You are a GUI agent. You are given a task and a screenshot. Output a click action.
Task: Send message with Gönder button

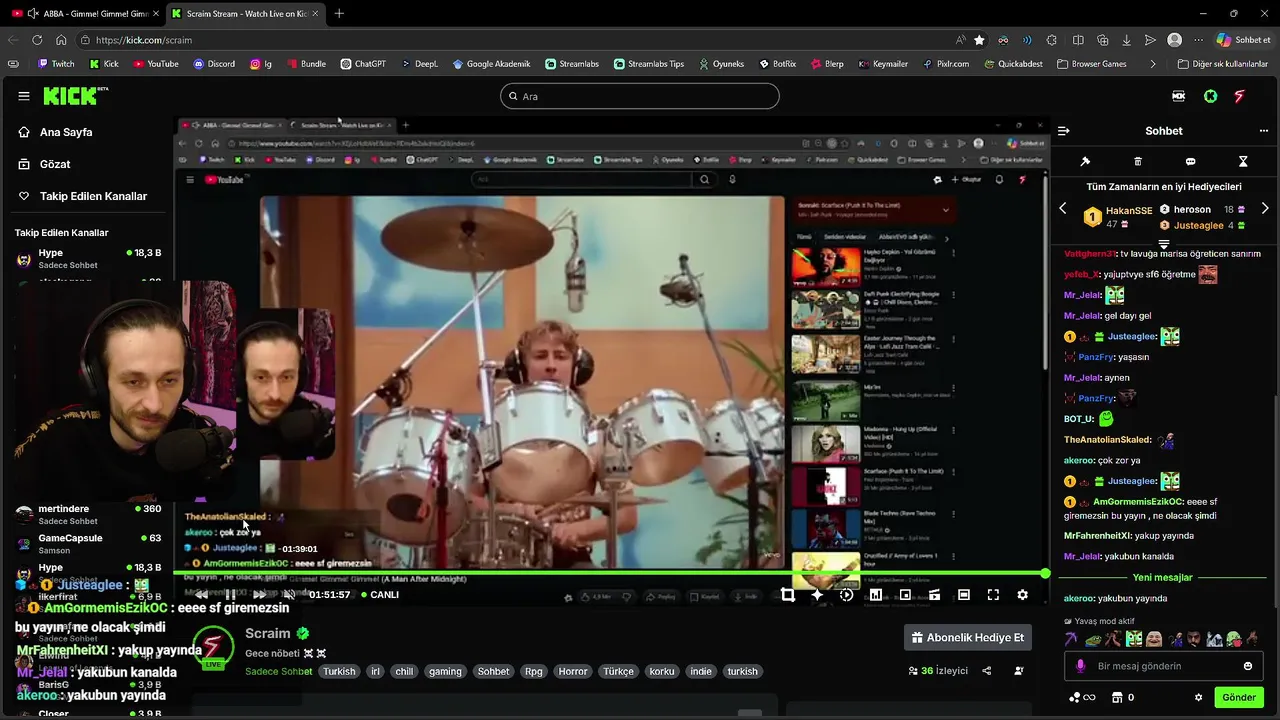coord(1239,698)
